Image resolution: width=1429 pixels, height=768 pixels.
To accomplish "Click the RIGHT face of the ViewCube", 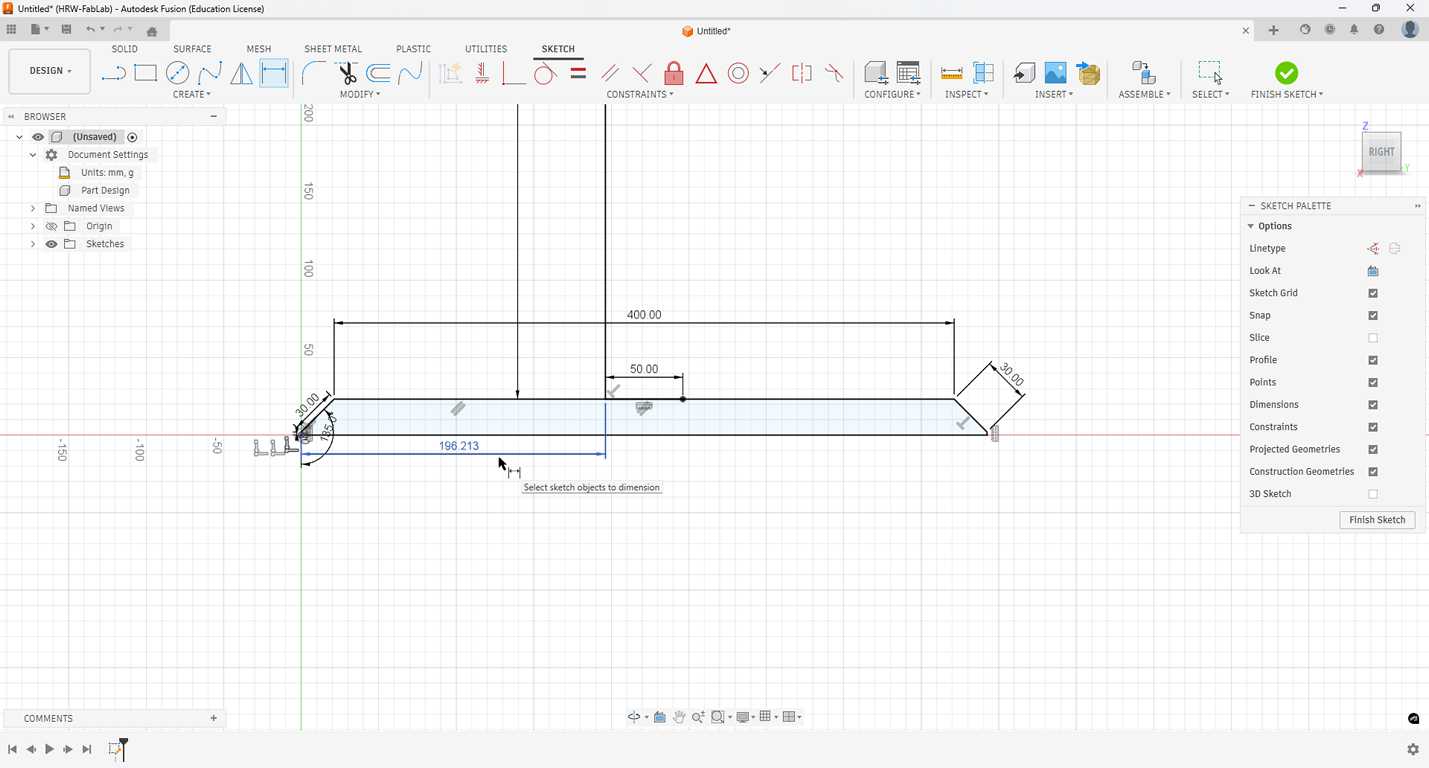I will [x=1381, y=152].
